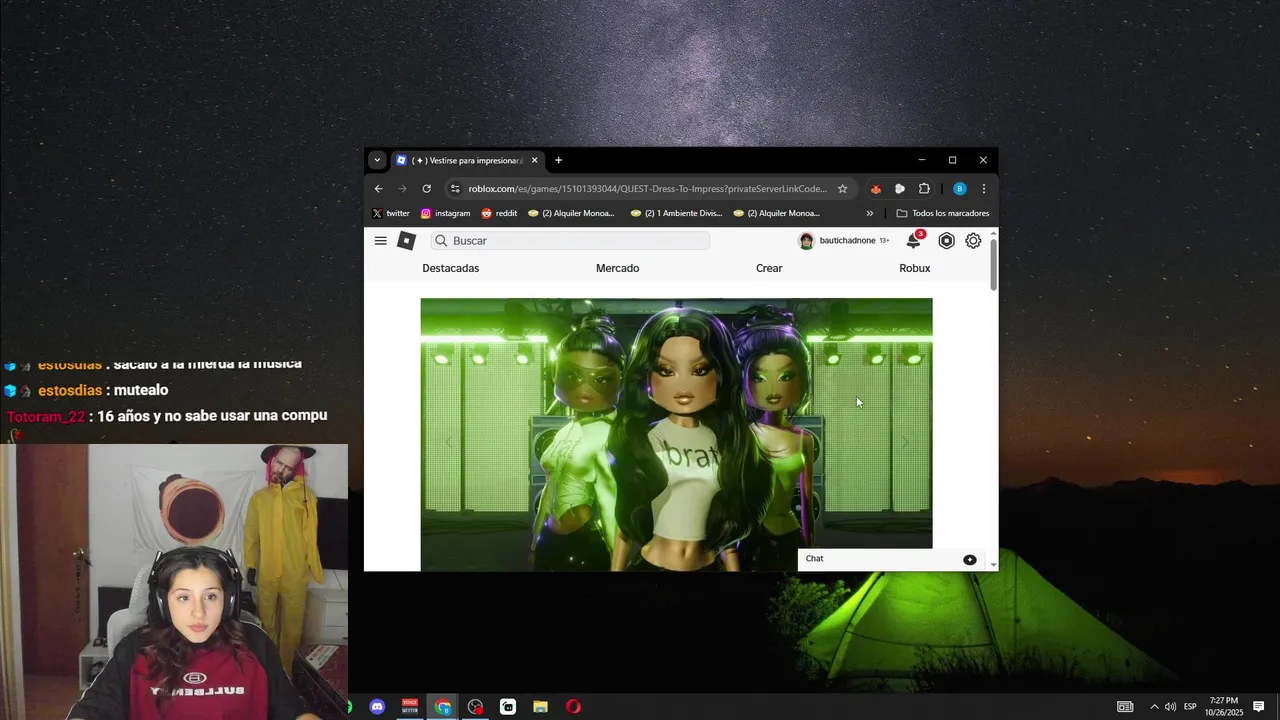The width and height of the screenshot is (1280, 720).
Task: Click the scrollbar down arrow
Action: pyautogui.click(x=993, y=565)
